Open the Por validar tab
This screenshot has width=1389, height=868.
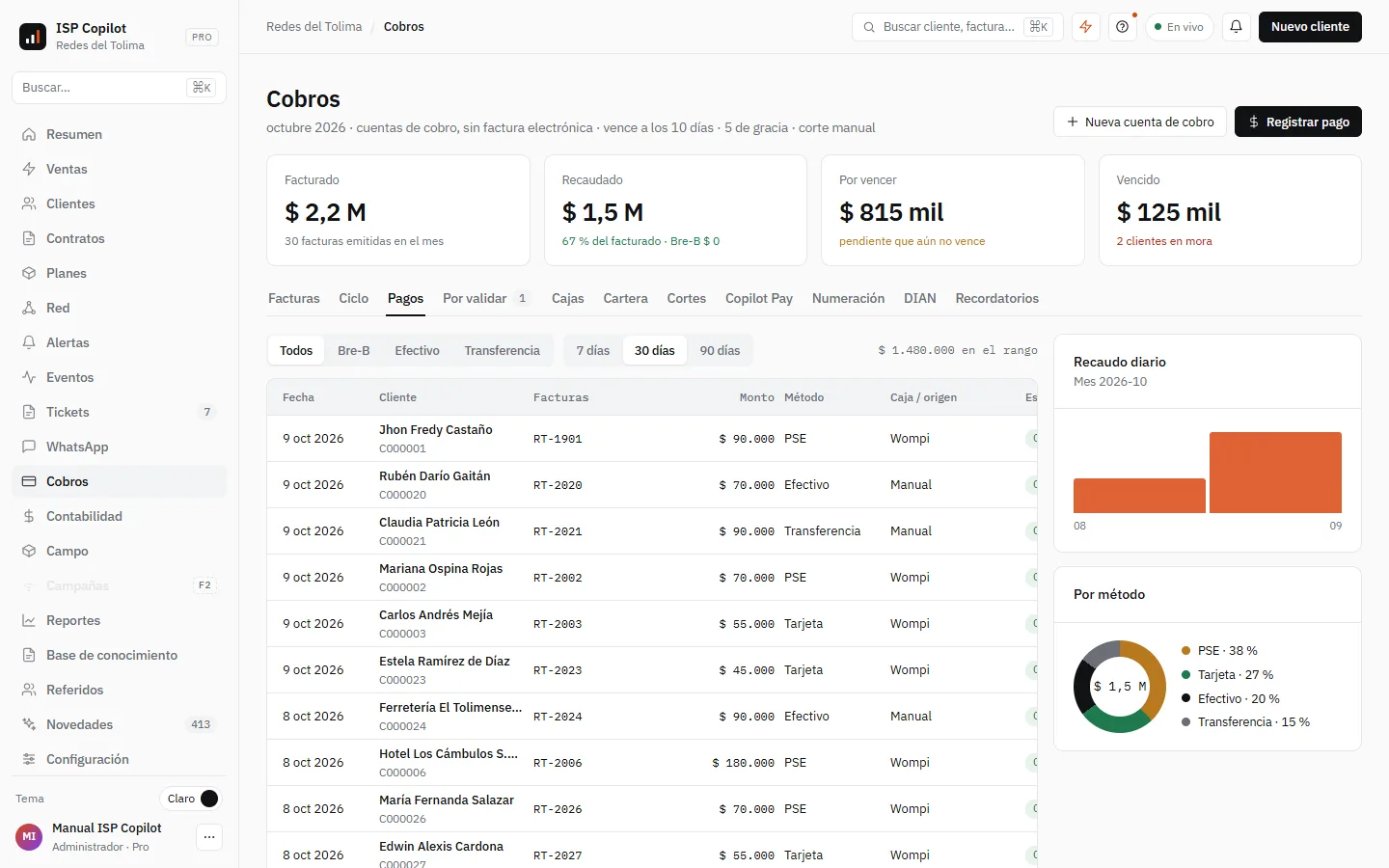coord(486,298)
